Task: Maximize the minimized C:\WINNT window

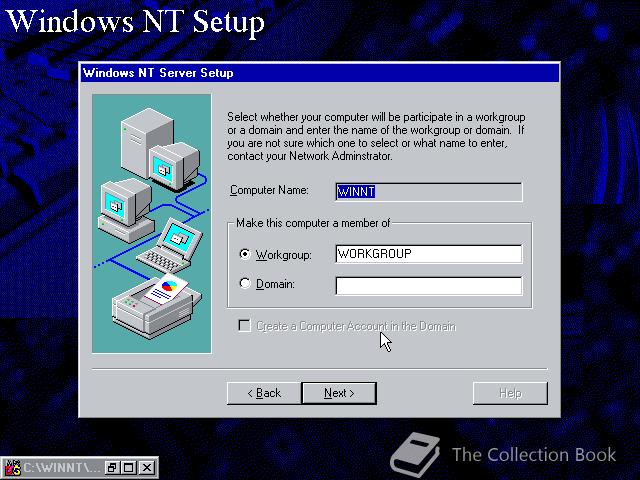Action: click(x=129, y=468)
